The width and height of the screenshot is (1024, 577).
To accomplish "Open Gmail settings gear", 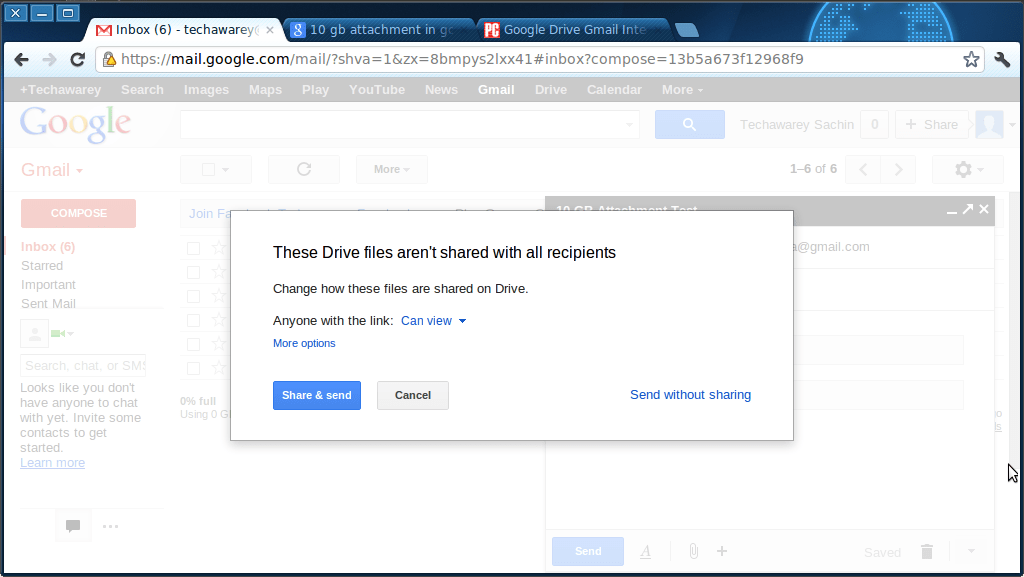I will point(963,170).
